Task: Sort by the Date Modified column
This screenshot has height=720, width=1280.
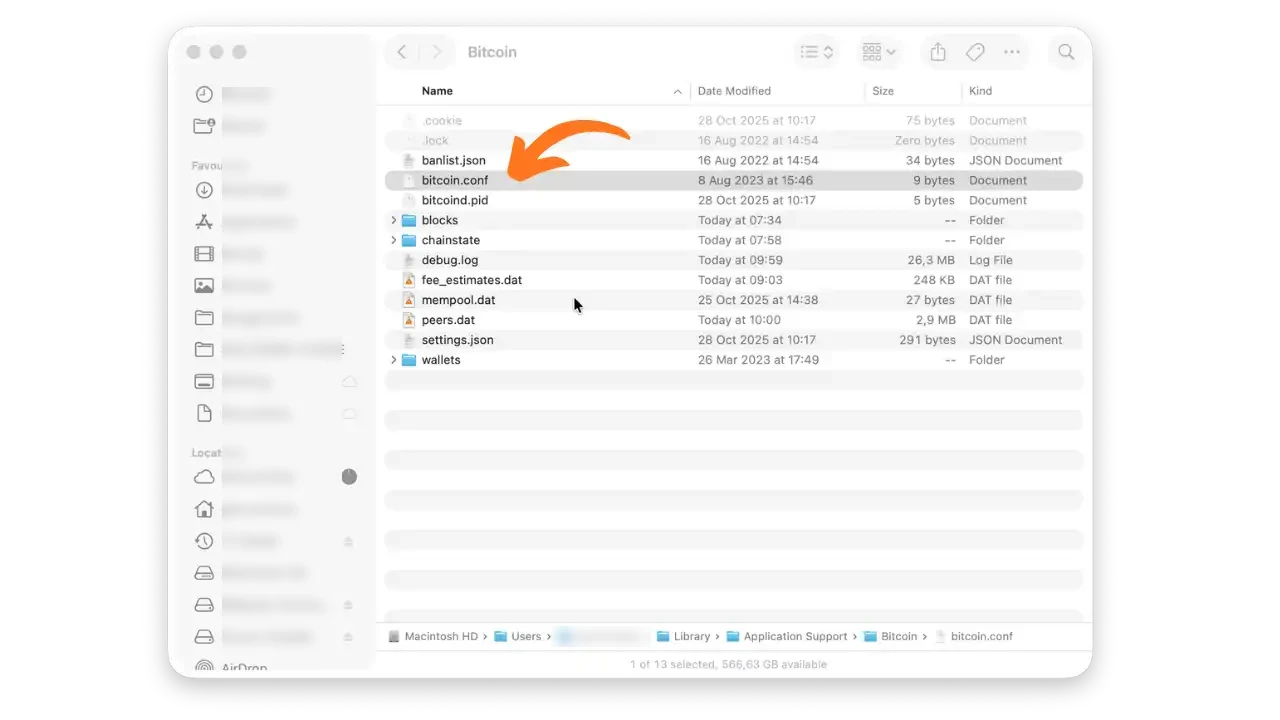Action: pos(734,91)
